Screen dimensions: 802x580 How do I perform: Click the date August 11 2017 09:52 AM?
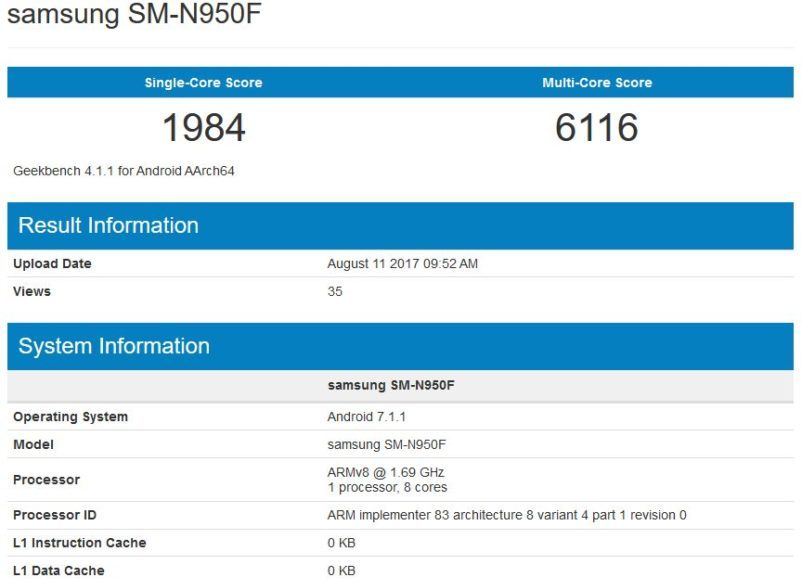click(x=403, y=264)
